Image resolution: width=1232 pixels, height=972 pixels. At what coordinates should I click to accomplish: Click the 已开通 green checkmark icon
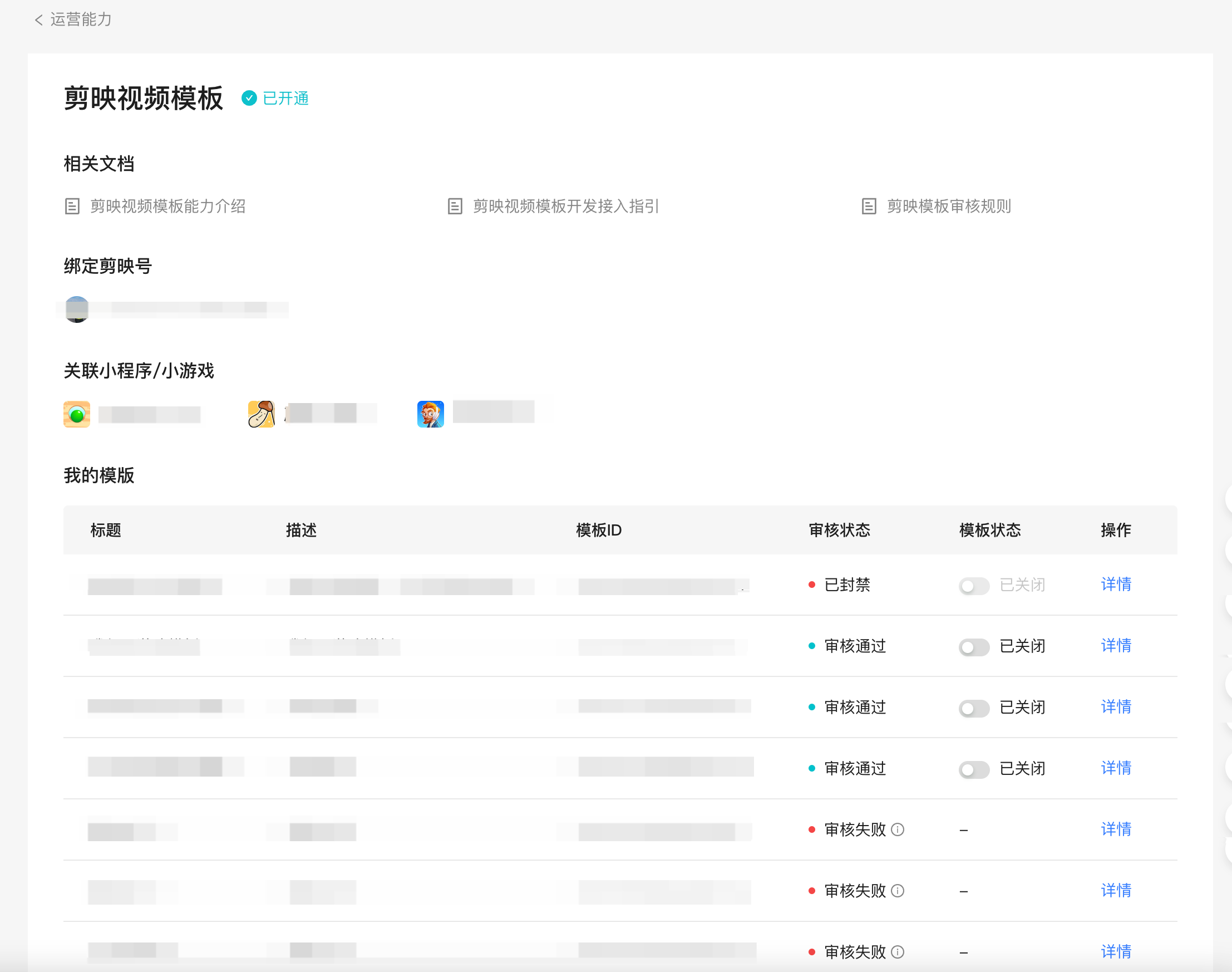pos(249,99)
